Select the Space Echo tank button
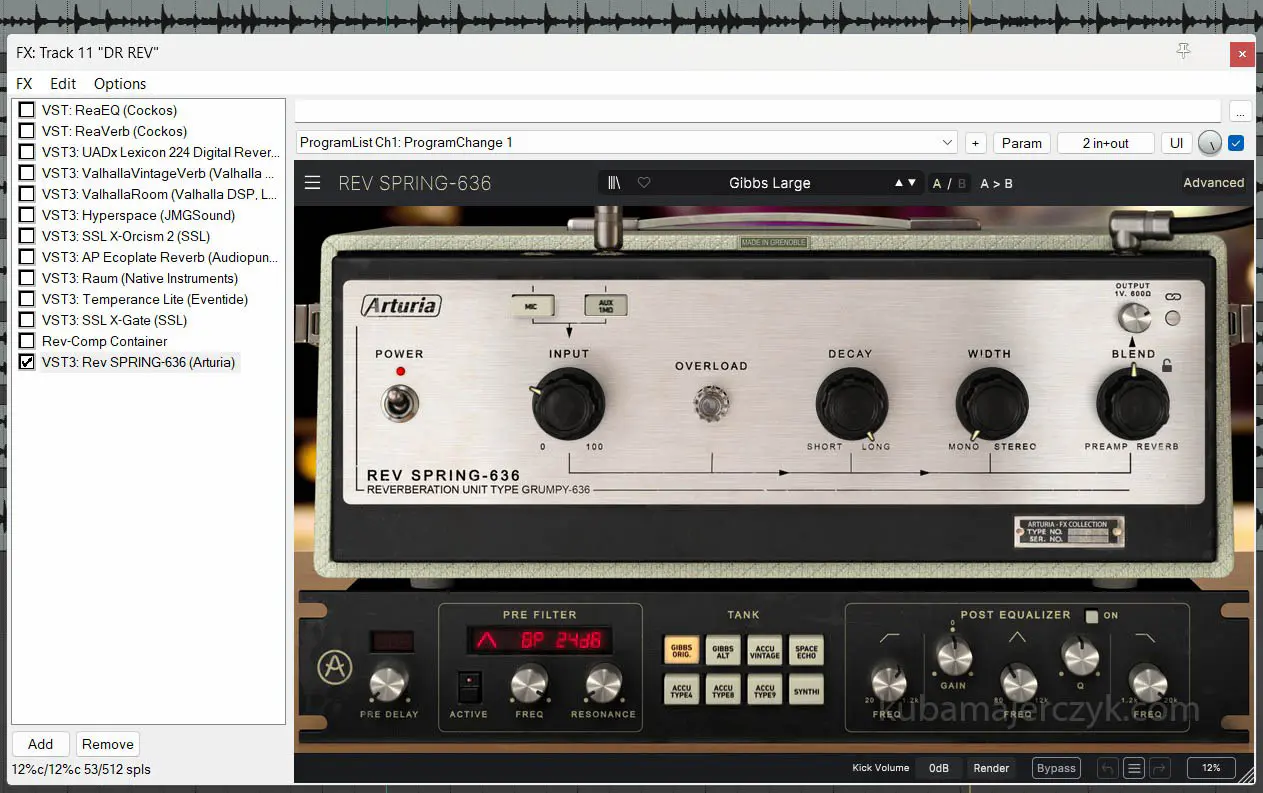 coord(806,650)
